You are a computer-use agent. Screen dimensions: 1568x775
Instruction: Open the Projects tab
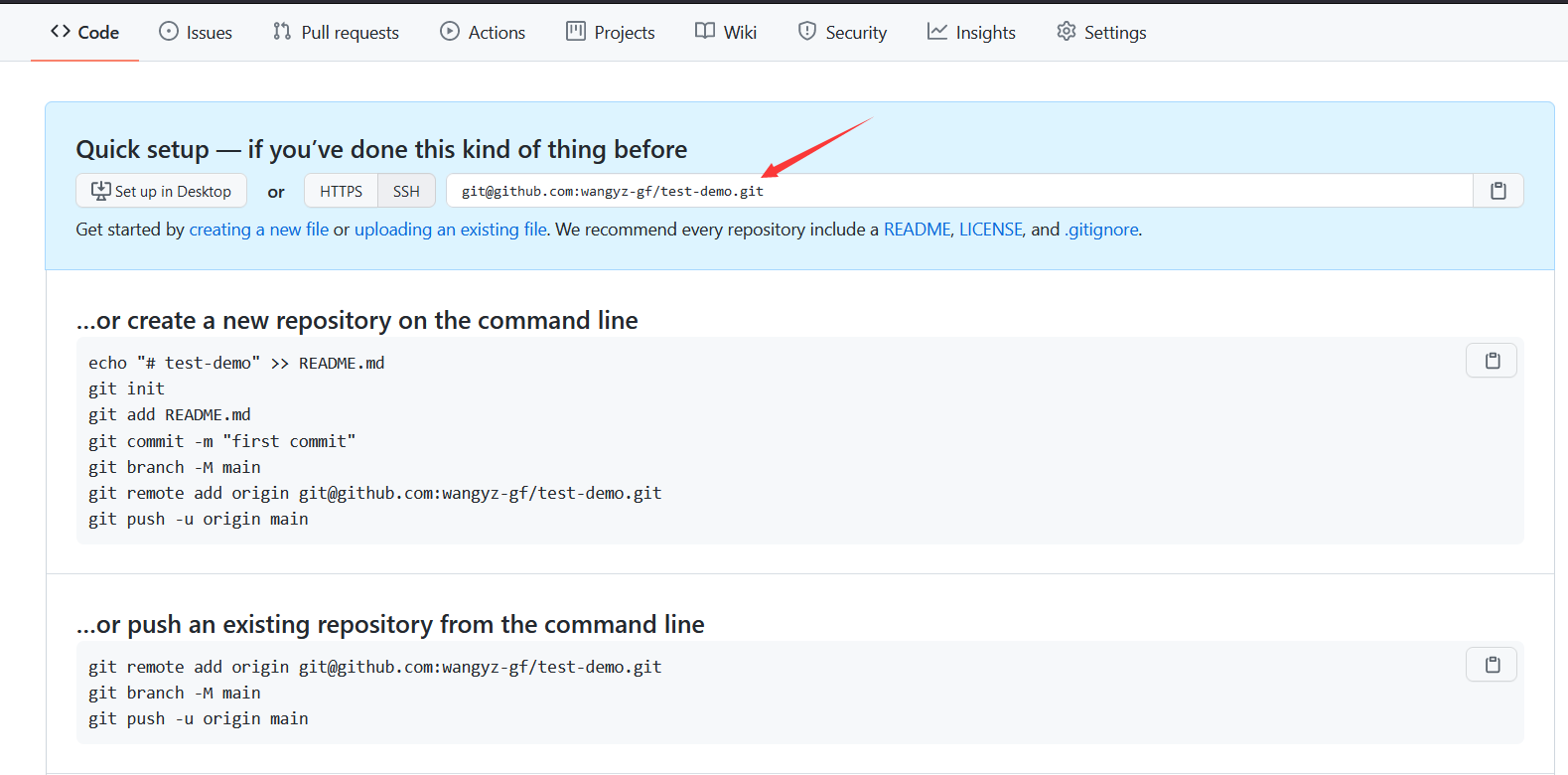[611, 32]
